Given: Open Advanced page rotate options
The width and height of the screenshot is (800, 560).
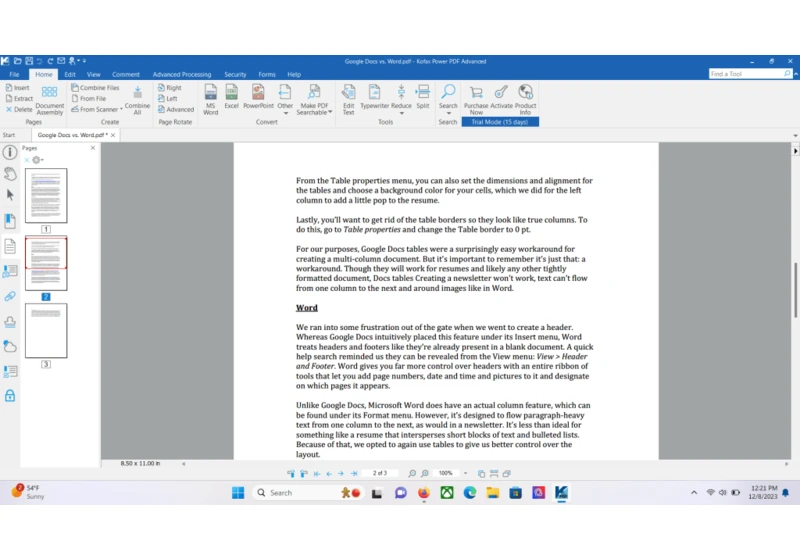Looking at the screenshot, I should [x=176, y=109].
